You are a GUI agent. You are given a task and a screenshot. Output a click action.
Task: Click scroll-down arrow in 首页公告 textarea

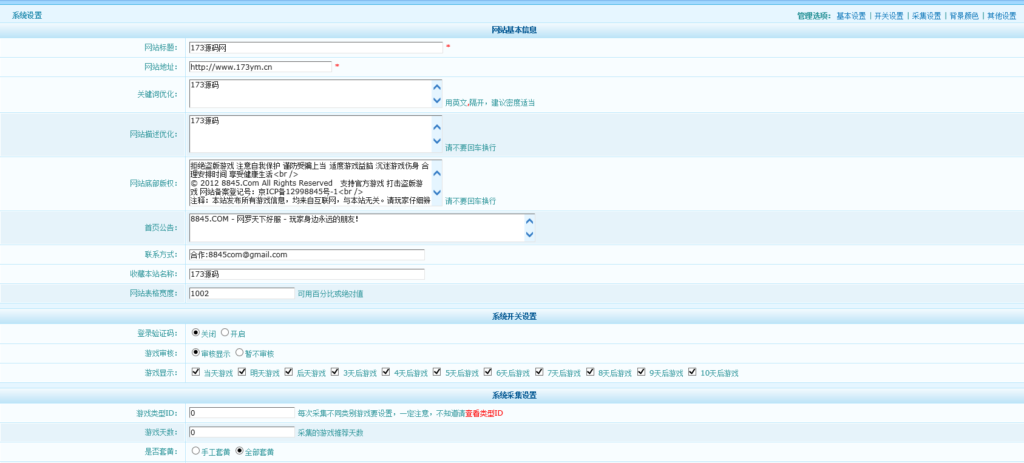click(x=530, y=235)
